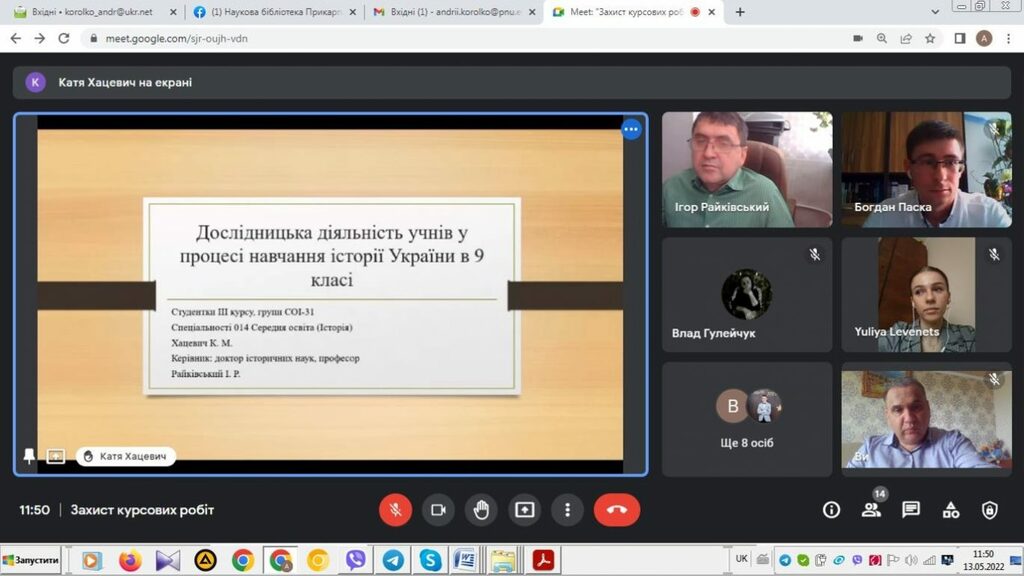Screen dimensions: 1024x576
Task: Click the Ще 8 осіб participants tile
Action: 747,419
